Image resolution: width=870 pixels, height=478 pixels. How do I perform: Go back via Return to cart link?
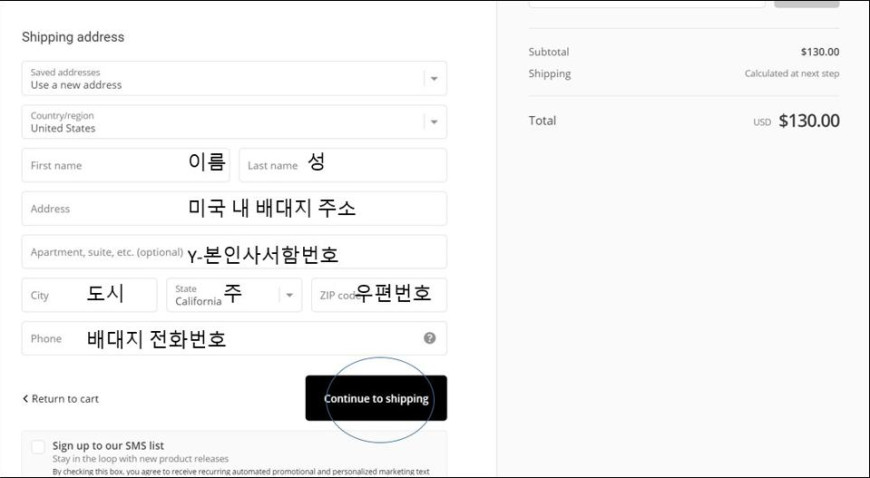pyautogui.click(x=60, y=399)
